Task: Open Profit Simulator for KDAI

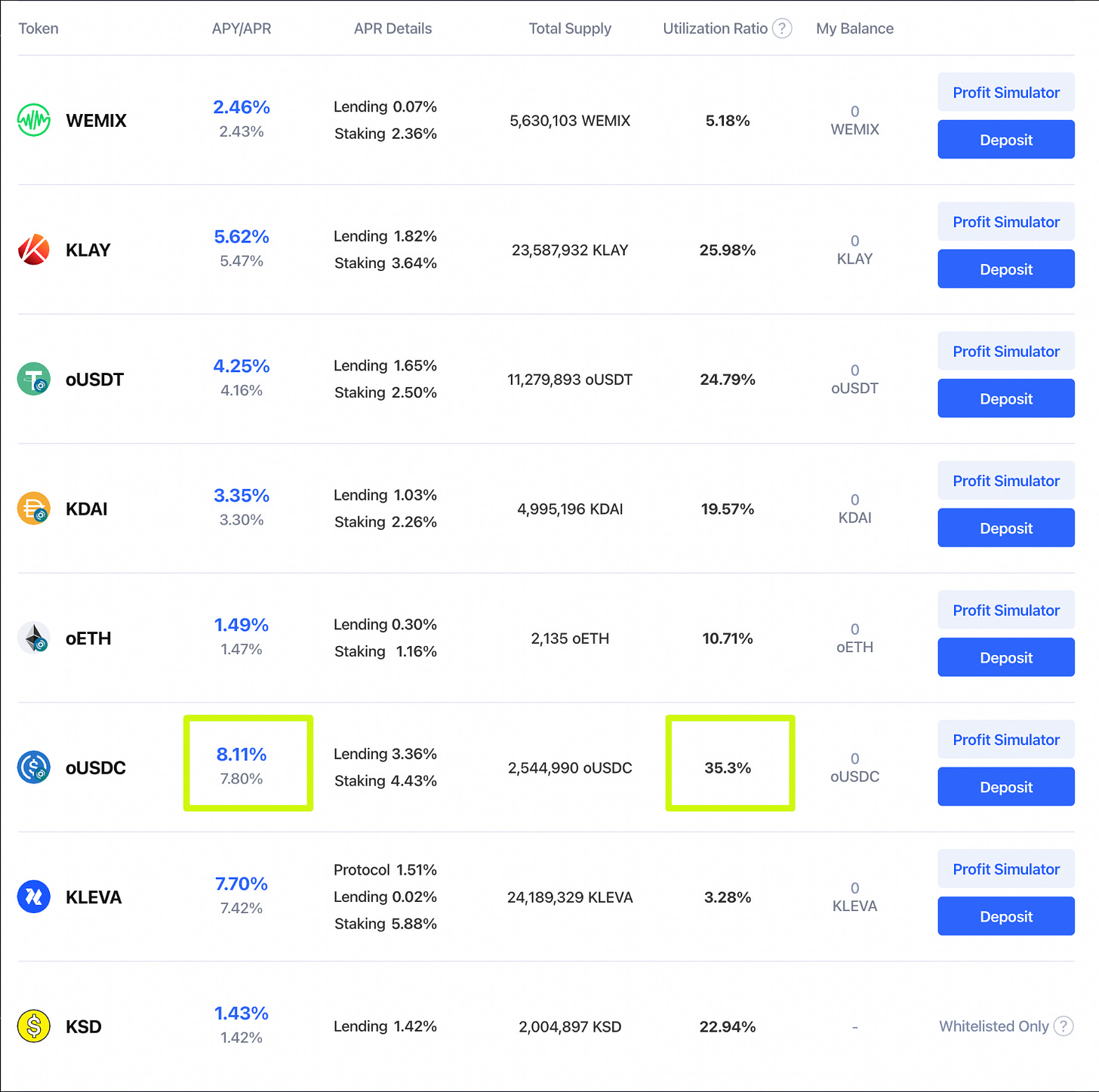Action: pos(1006,481)
